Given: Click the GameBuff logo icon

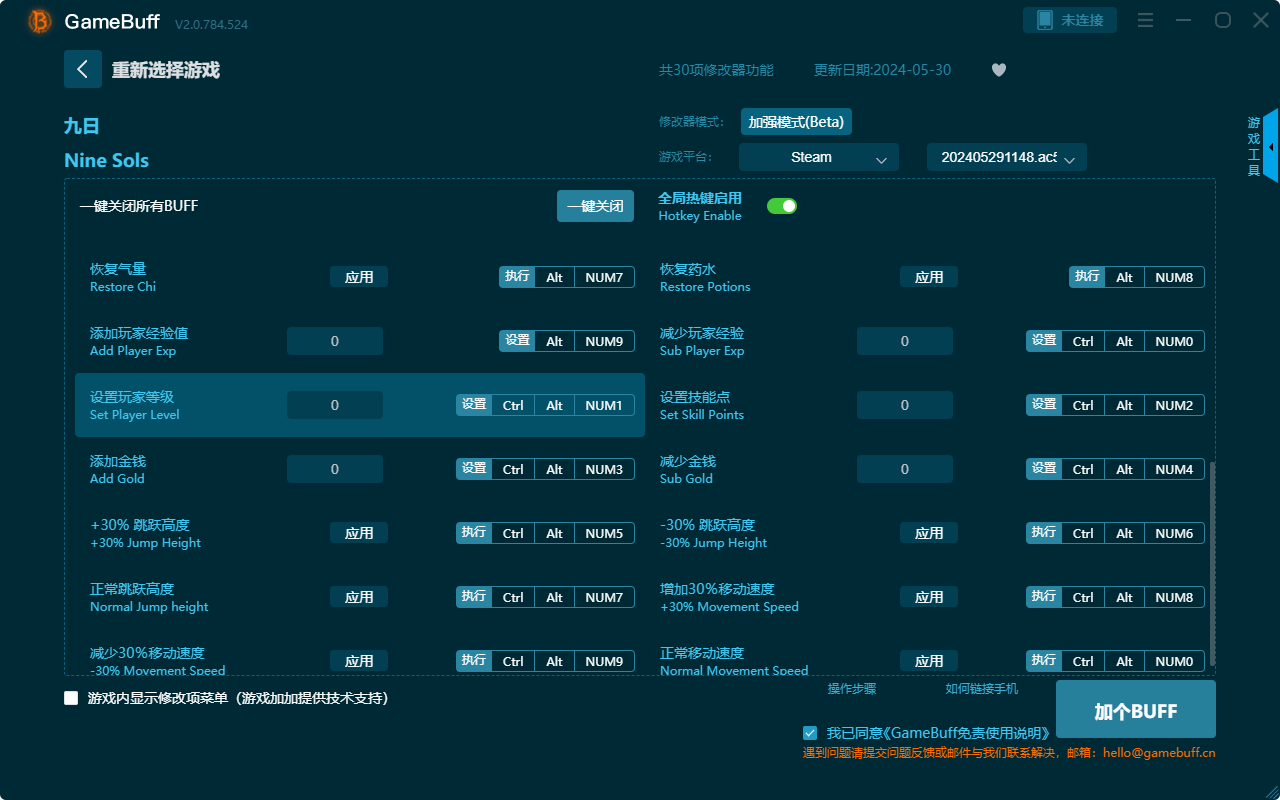Looking at the screenshot, I should (40, 21).
